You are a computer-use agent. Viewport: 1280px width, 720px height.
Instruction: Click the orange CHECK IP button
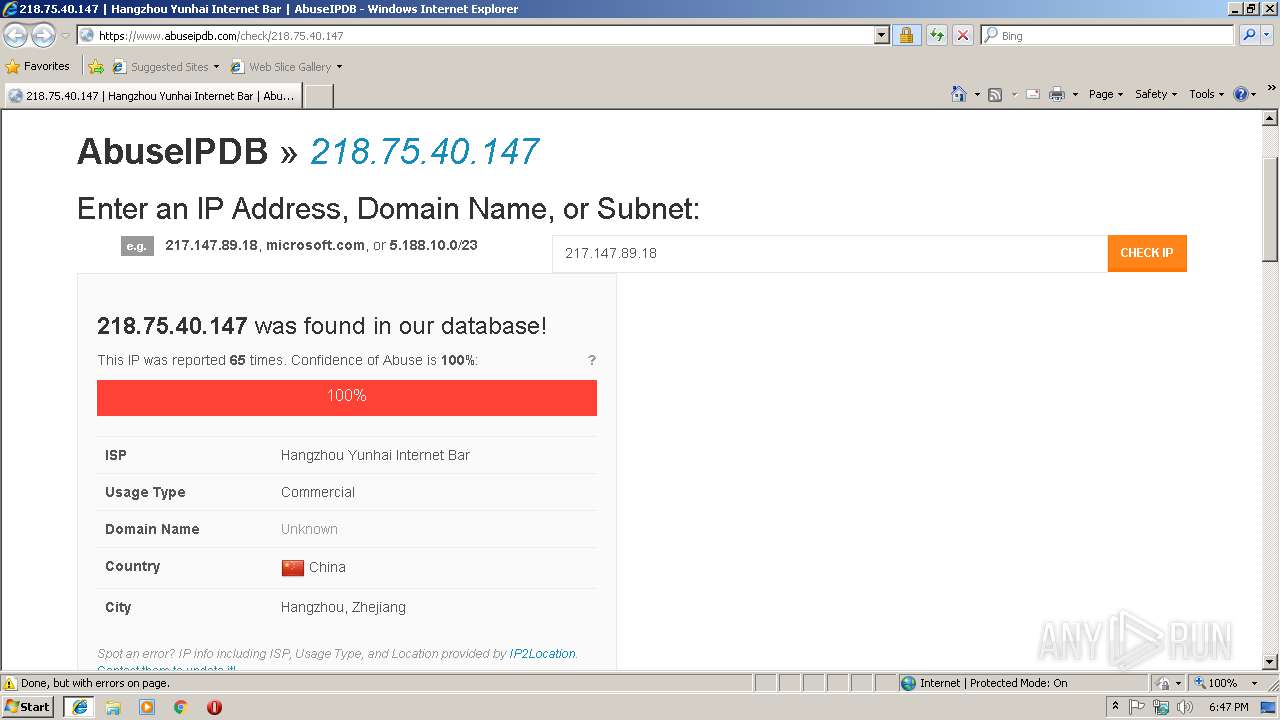[x=1147, y=253]
